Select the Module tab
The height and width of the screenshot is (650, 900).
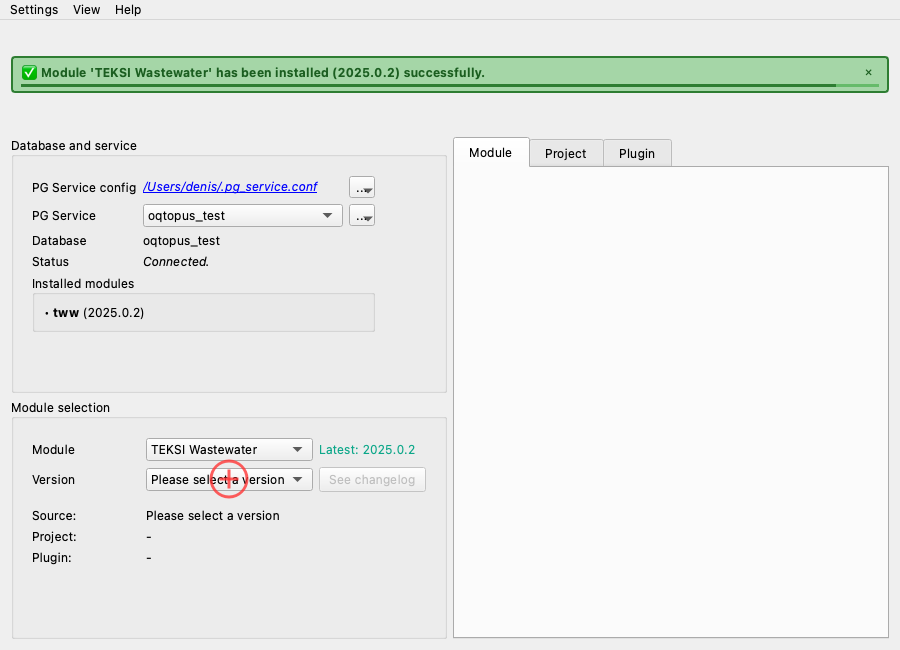click(490, 152)
